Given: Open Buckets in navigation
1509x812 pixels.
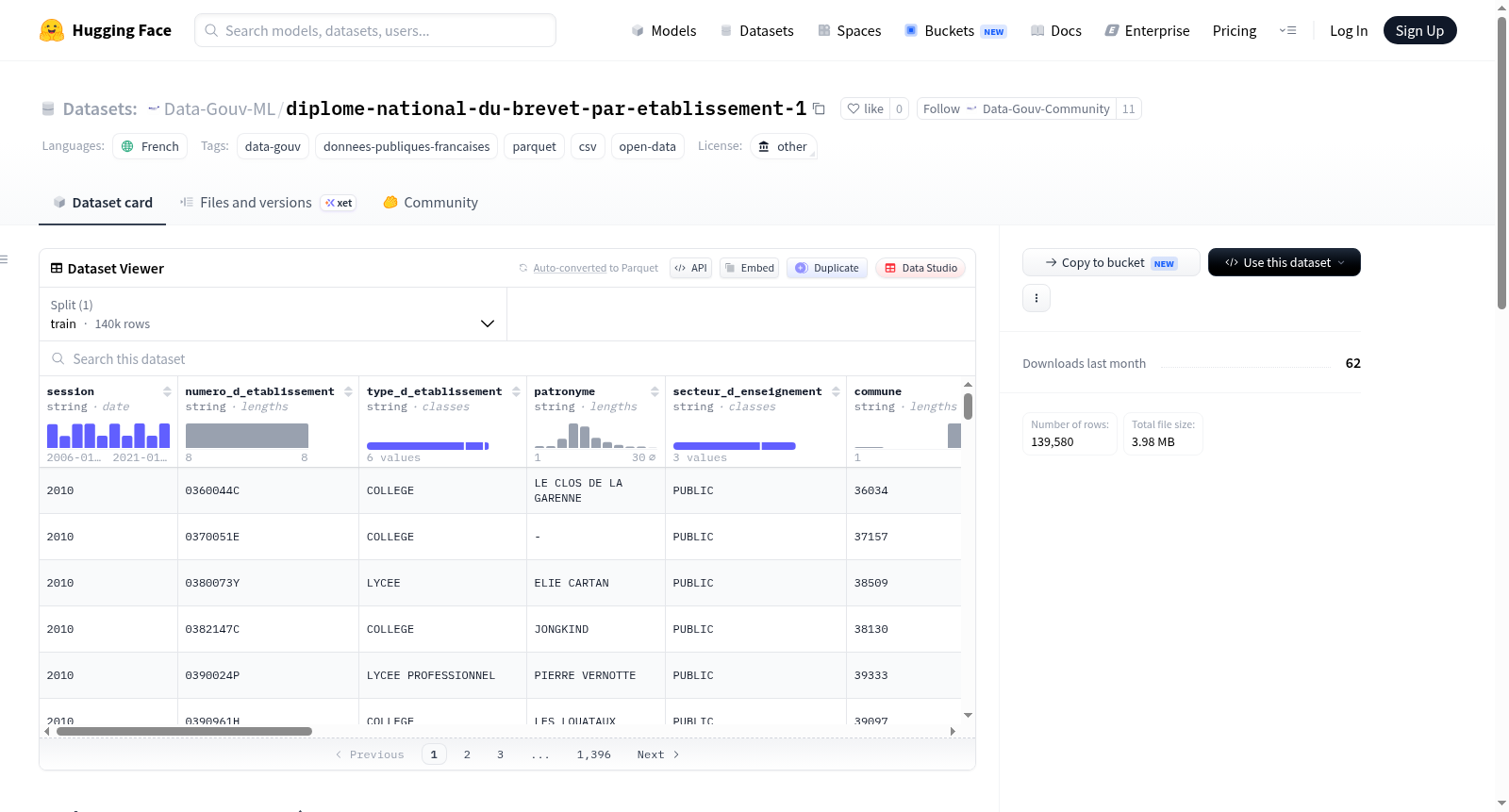Looking at the screenshot, I should coord(955,30).
